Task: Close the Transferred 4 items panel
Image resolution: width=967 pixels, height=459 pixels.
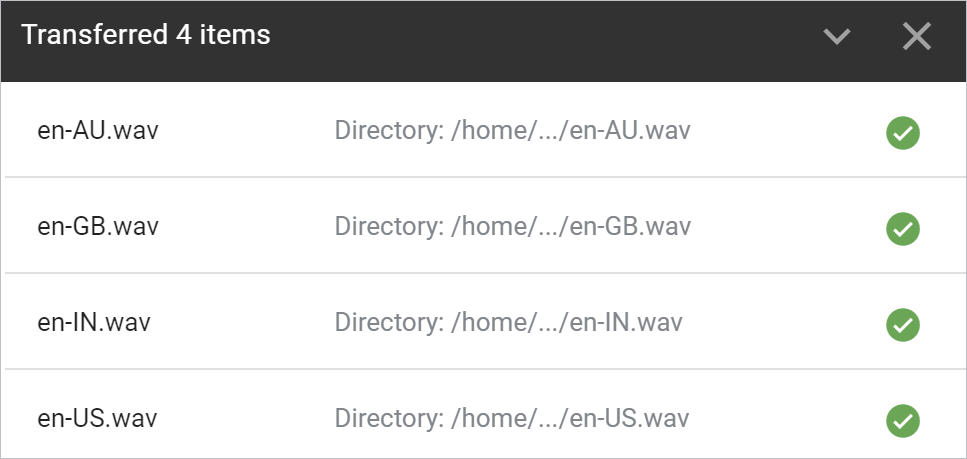Action: [x=916, y=37]
